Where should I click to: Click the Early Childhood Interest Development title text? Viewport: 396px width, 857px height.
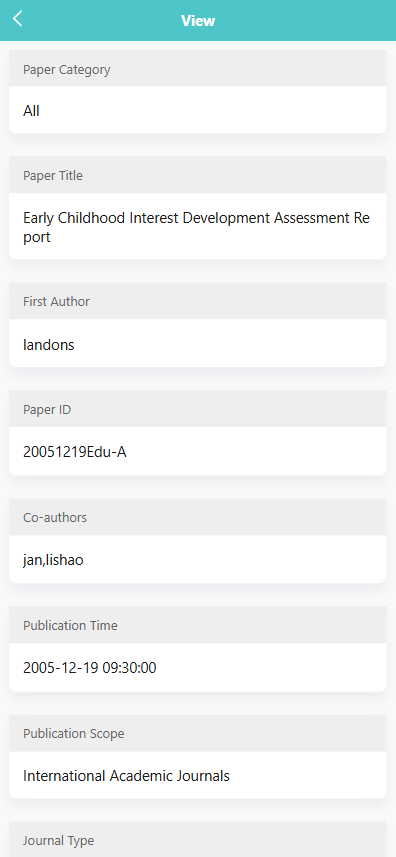pos(196,227)
